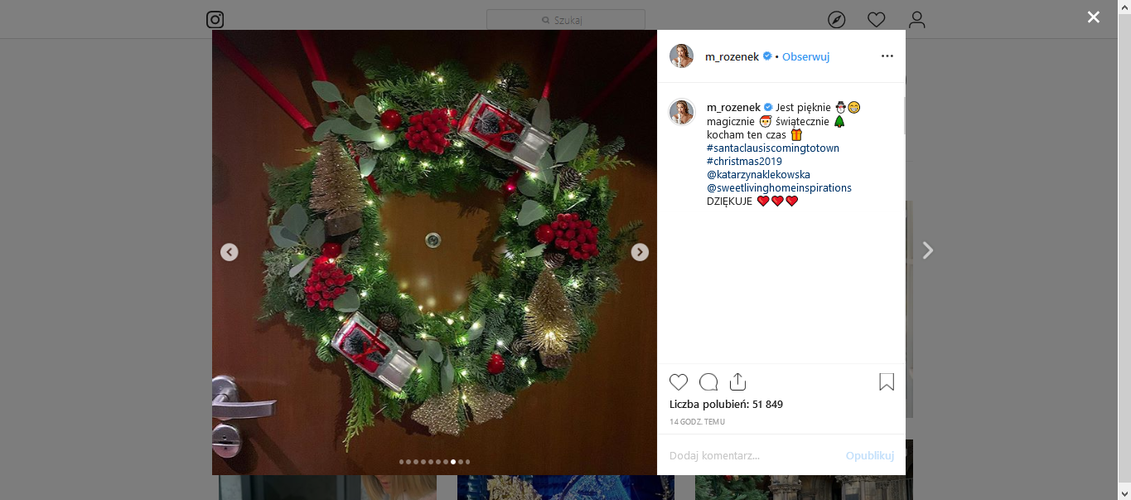This screenshot has height=500, width=1131.
Task: Click the Obserwuj follow link
Action: coord(806,56)
